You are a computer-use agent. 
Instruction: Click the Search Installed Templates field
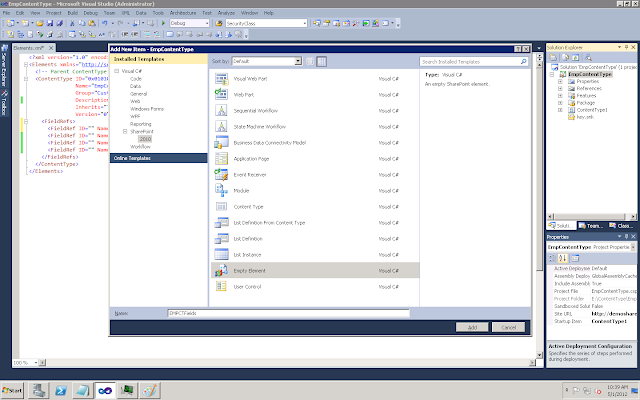click(x=469, y=62)
